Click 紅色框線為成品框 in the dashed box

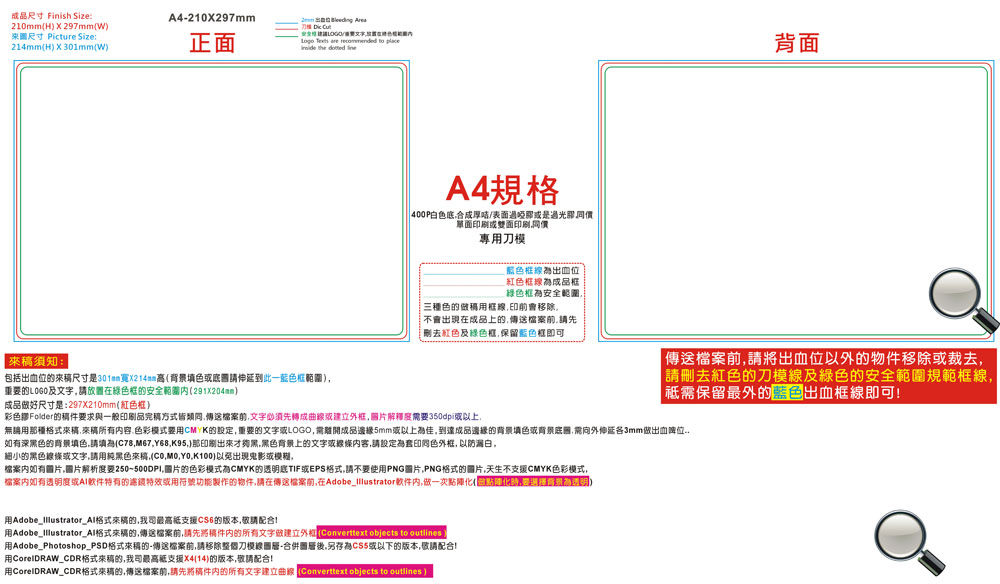[x=543, y=282]
